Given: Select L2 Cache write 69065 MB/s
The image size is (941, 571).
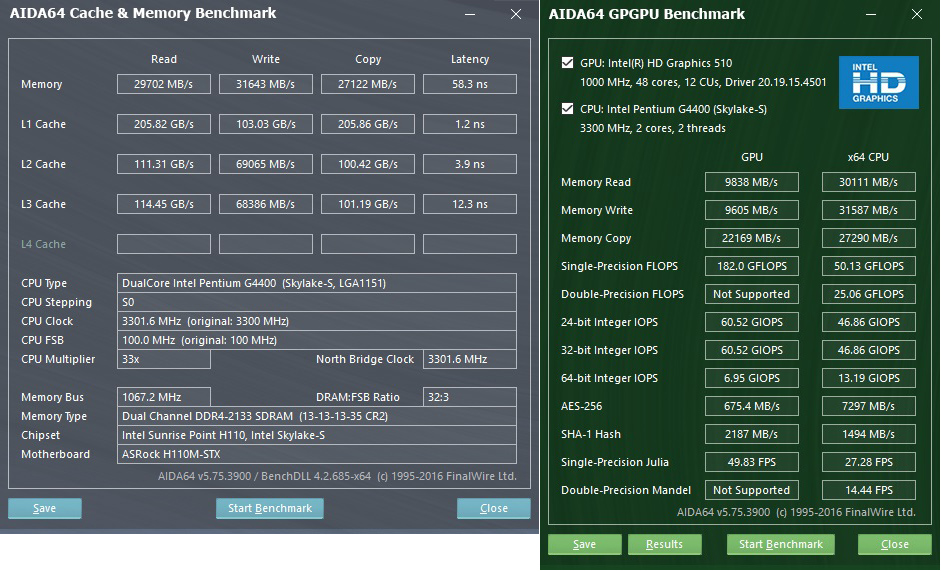Looking at the screenshot, I should tap(266, 164).
